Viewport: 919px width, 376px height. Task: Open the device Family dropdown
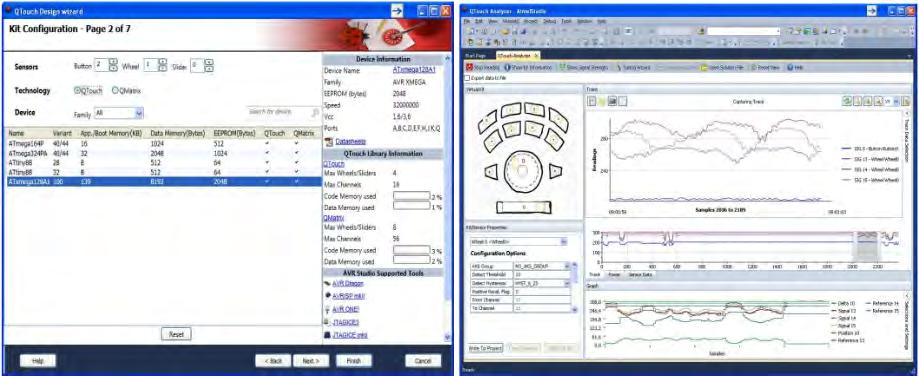point(119,113)
